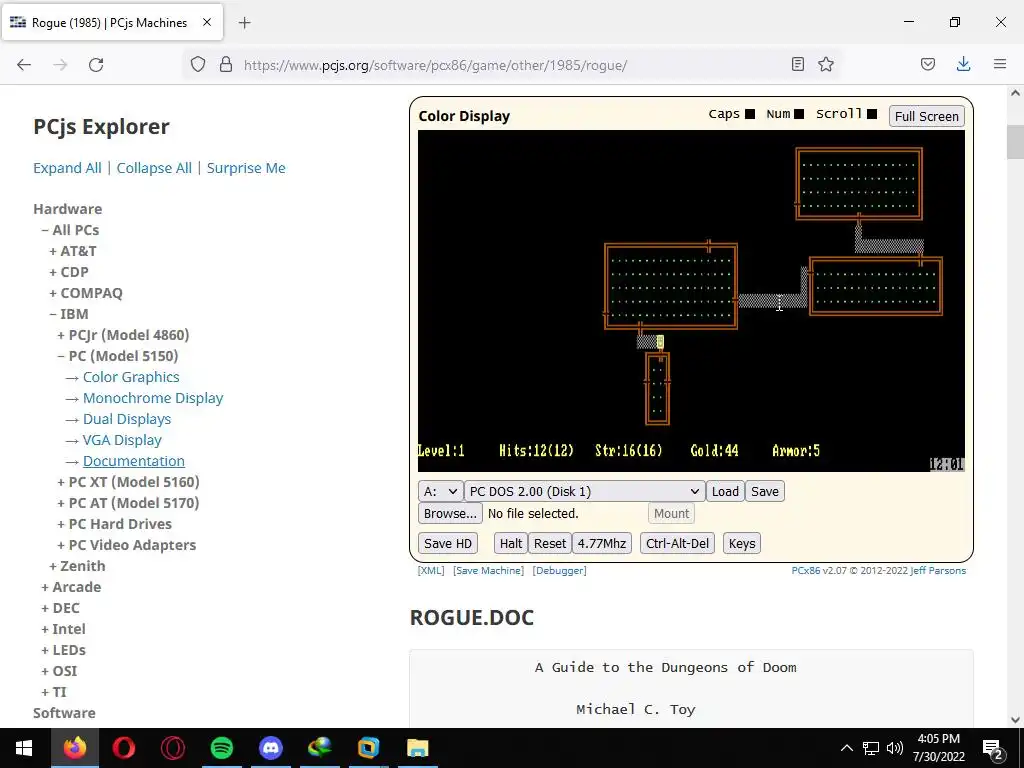
Task: Open tracking protection shield icon
Action: (x=198, y=64)
